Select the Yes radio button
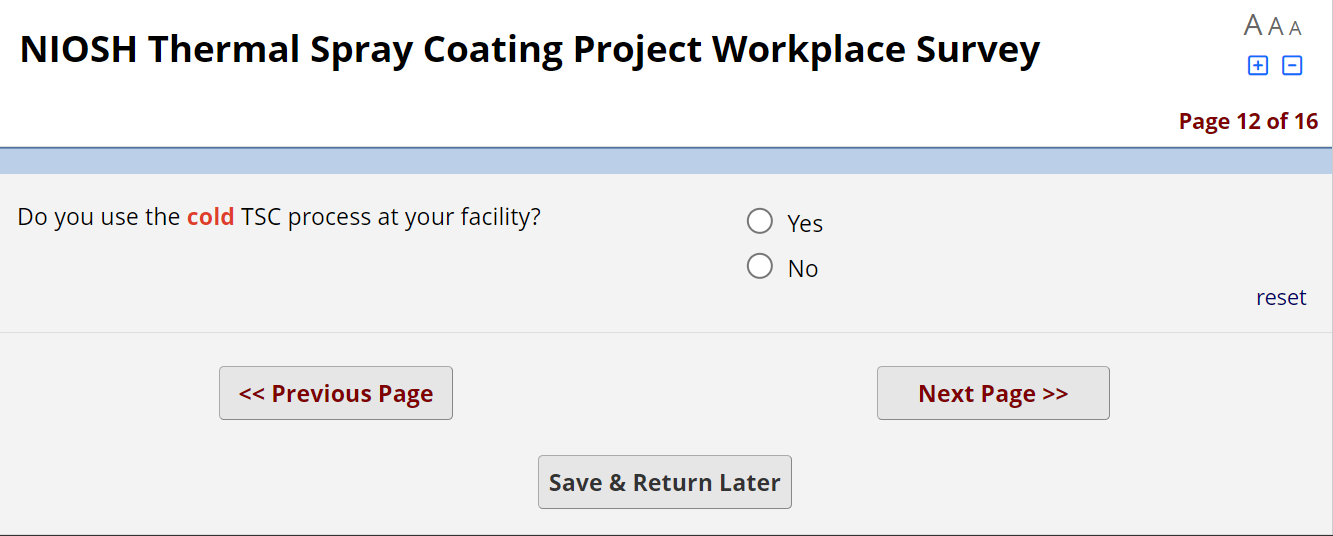This screenshot has width=1333, height=536. (760, 221)
